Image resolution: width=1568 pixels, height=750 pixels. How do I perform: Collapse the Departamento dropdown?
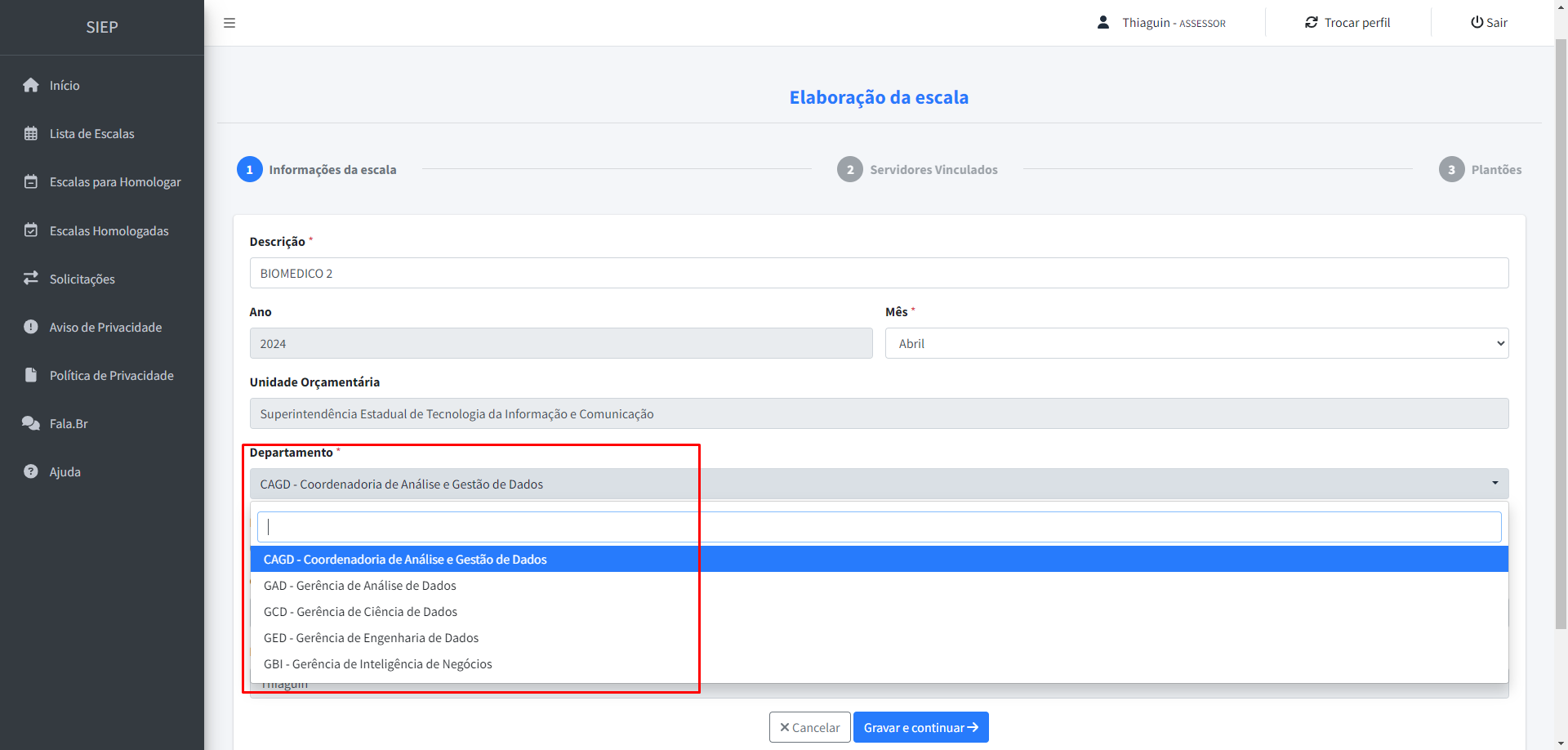click(879, 484)
